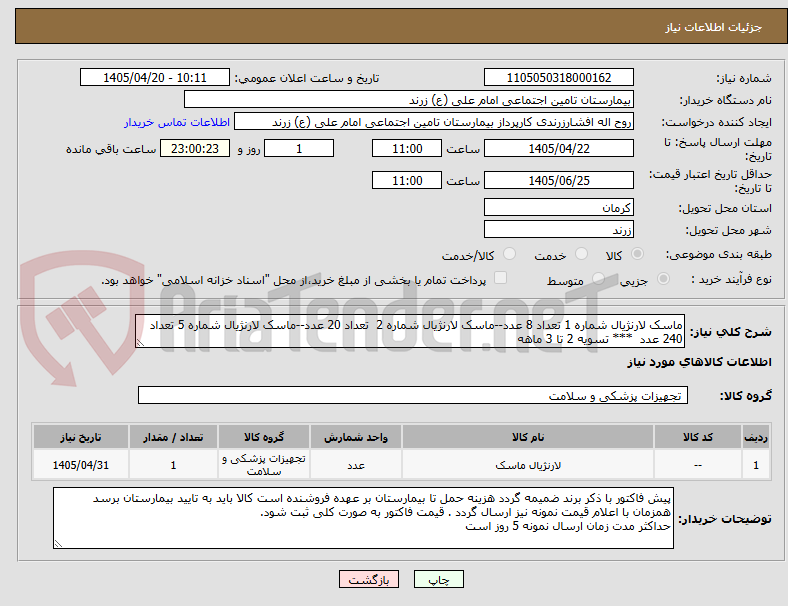
Task: Click the نام کالا column header
Action: [x=528, y=437]
